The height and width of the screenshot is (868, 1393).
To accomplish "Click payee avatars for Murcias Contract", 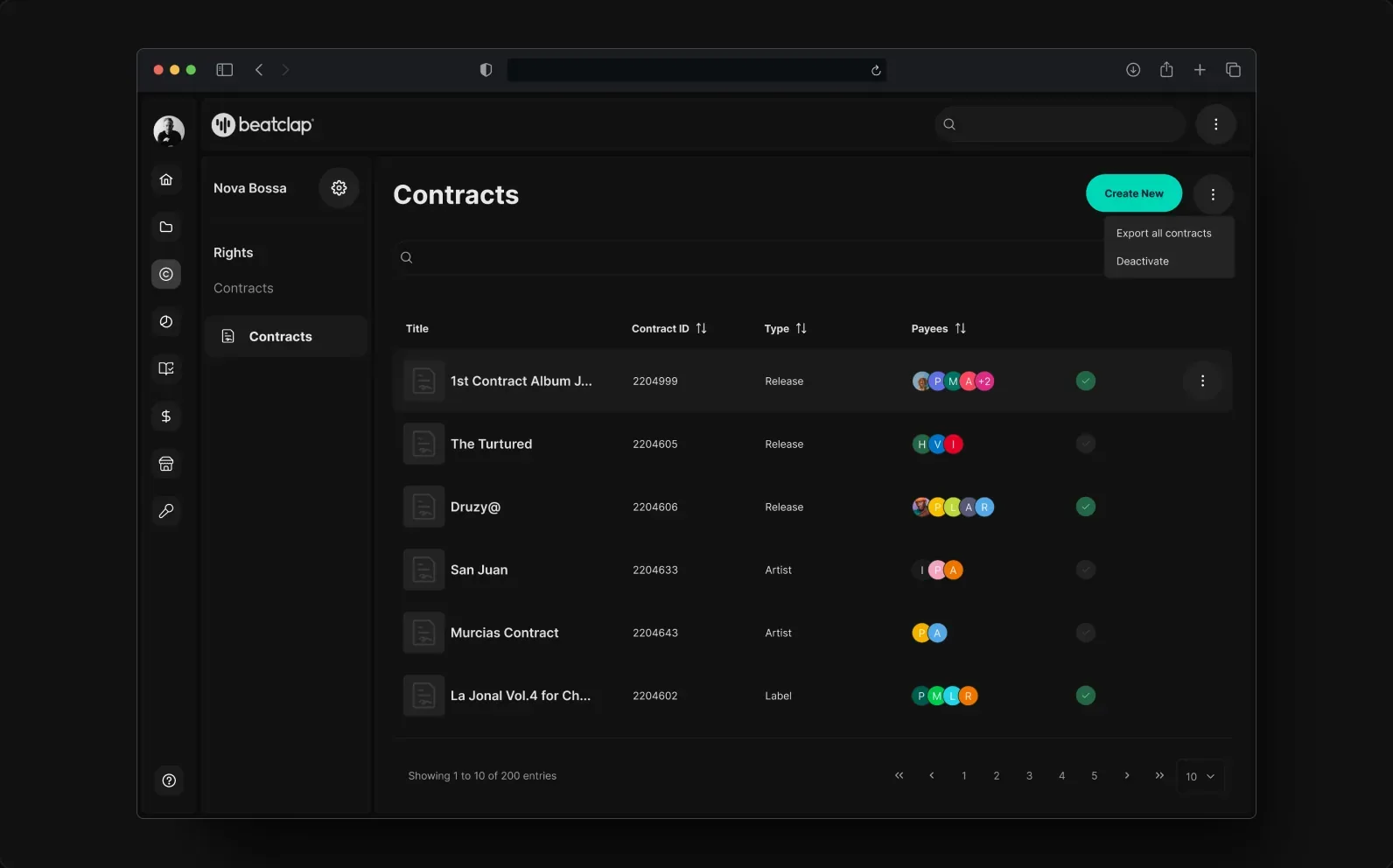I will point(929,633).
